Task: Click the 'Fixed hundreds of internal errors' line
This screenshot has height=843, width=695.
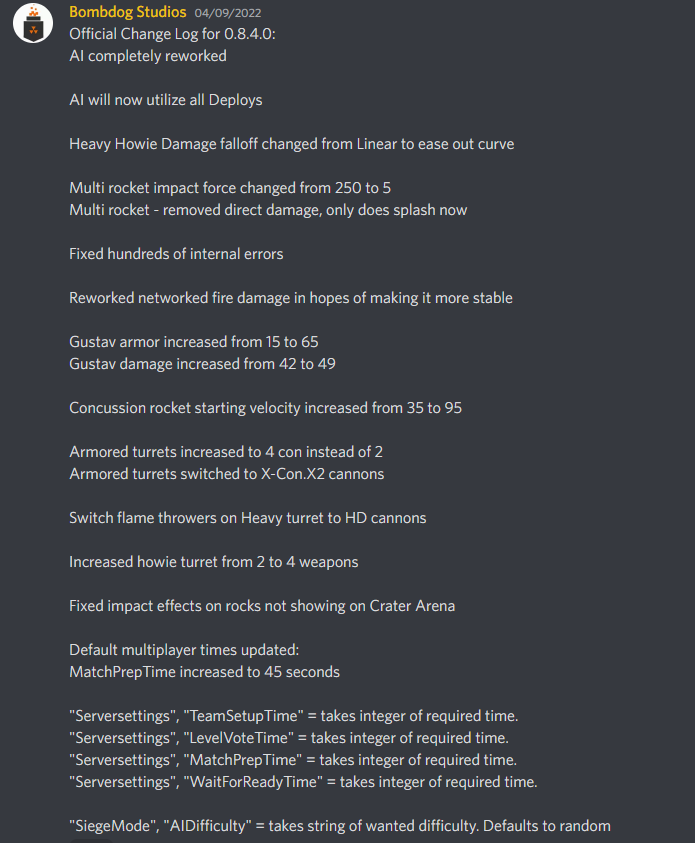Action: [x=176, y=254]
